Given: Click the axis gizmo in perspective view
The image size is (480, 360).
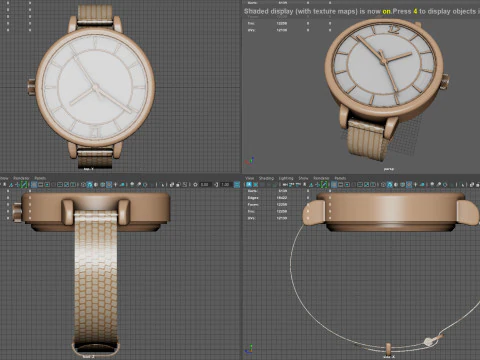Looking at the screenshot, I should click(250, 161).
